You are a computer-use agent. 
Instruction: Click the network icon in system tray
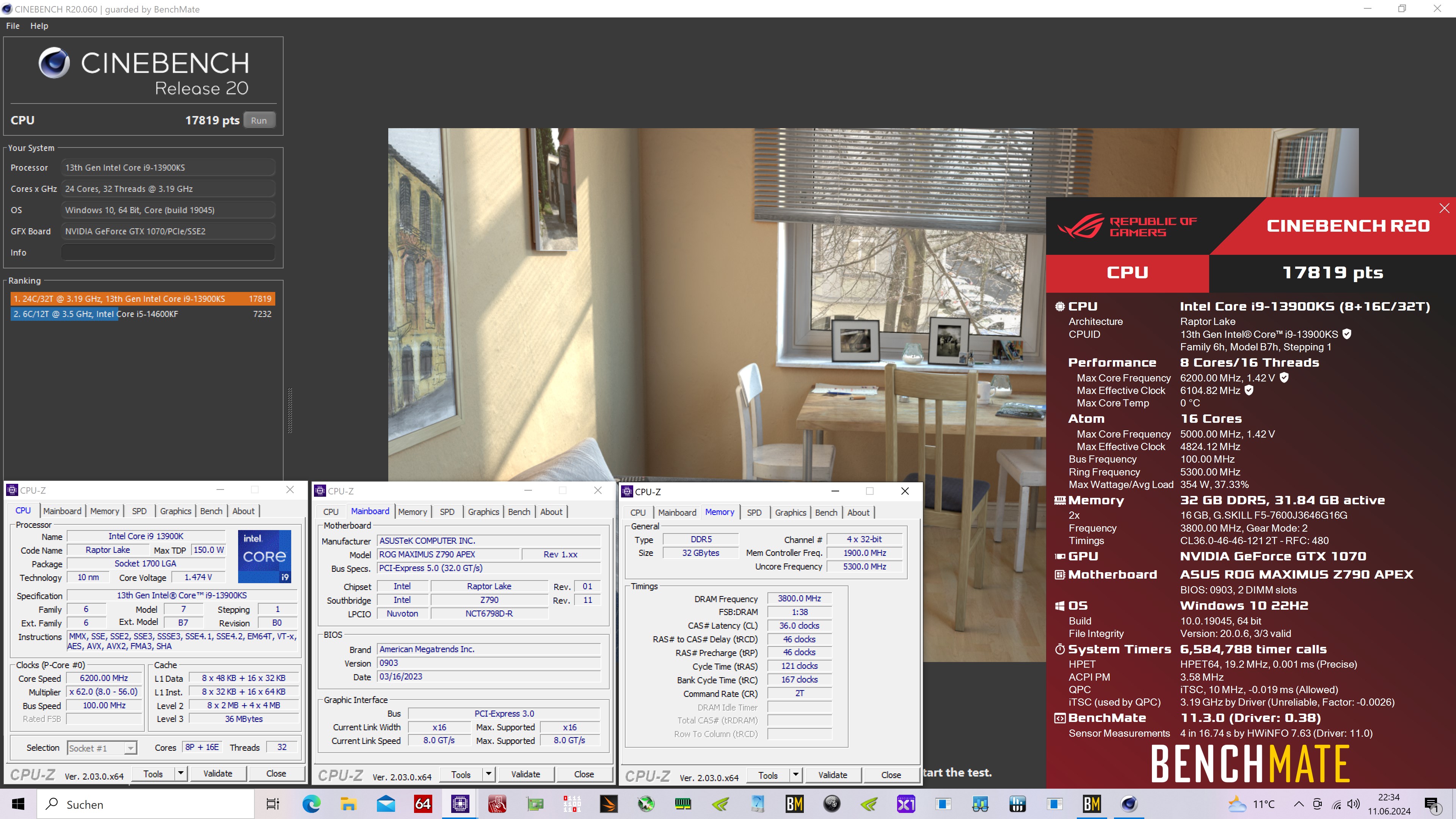[x=1336, y=804]
